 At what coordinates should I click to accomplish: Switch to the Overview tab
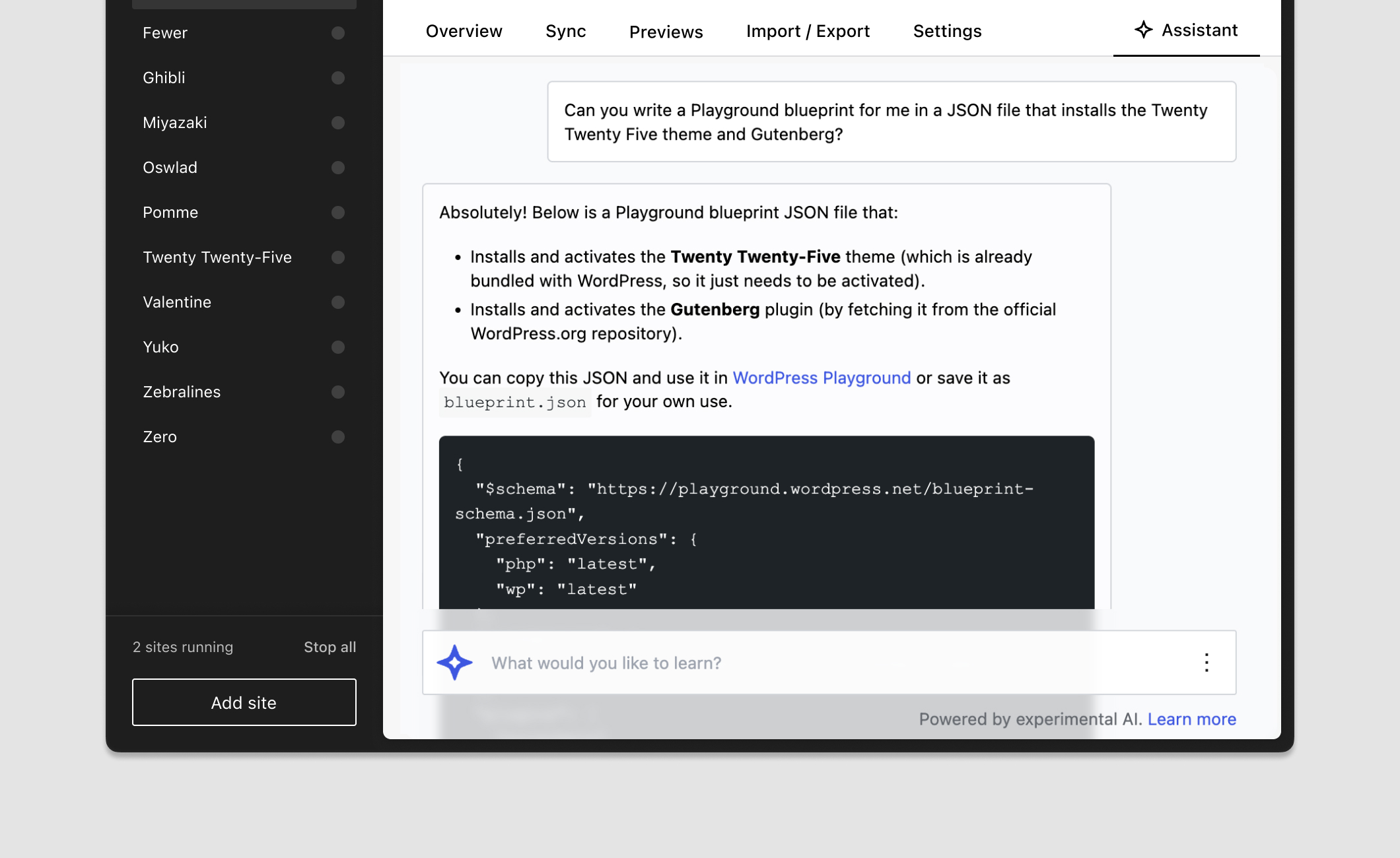click(464, 31)
